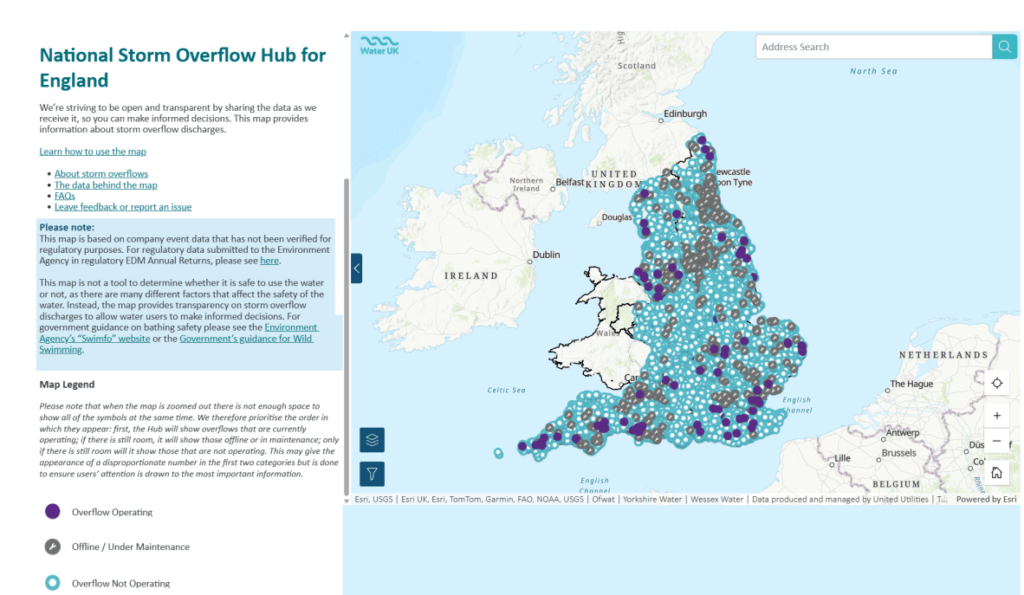1024x595 pixels.
Task: Click the address search magnifier button
Action: [1004, 46]
